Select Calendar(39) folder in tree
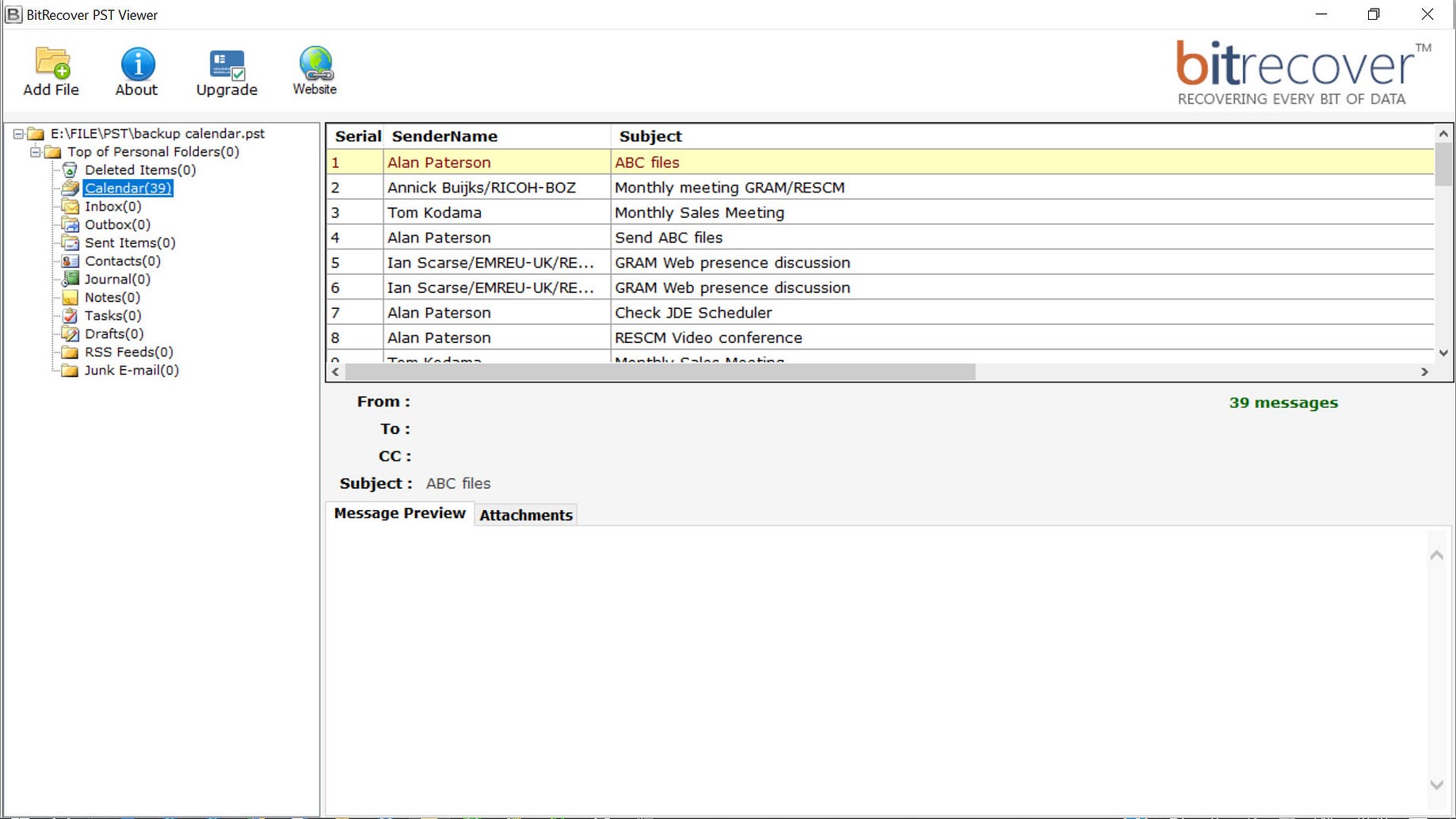The width and height of the screenshot is (1456, 819). point(128,188)
